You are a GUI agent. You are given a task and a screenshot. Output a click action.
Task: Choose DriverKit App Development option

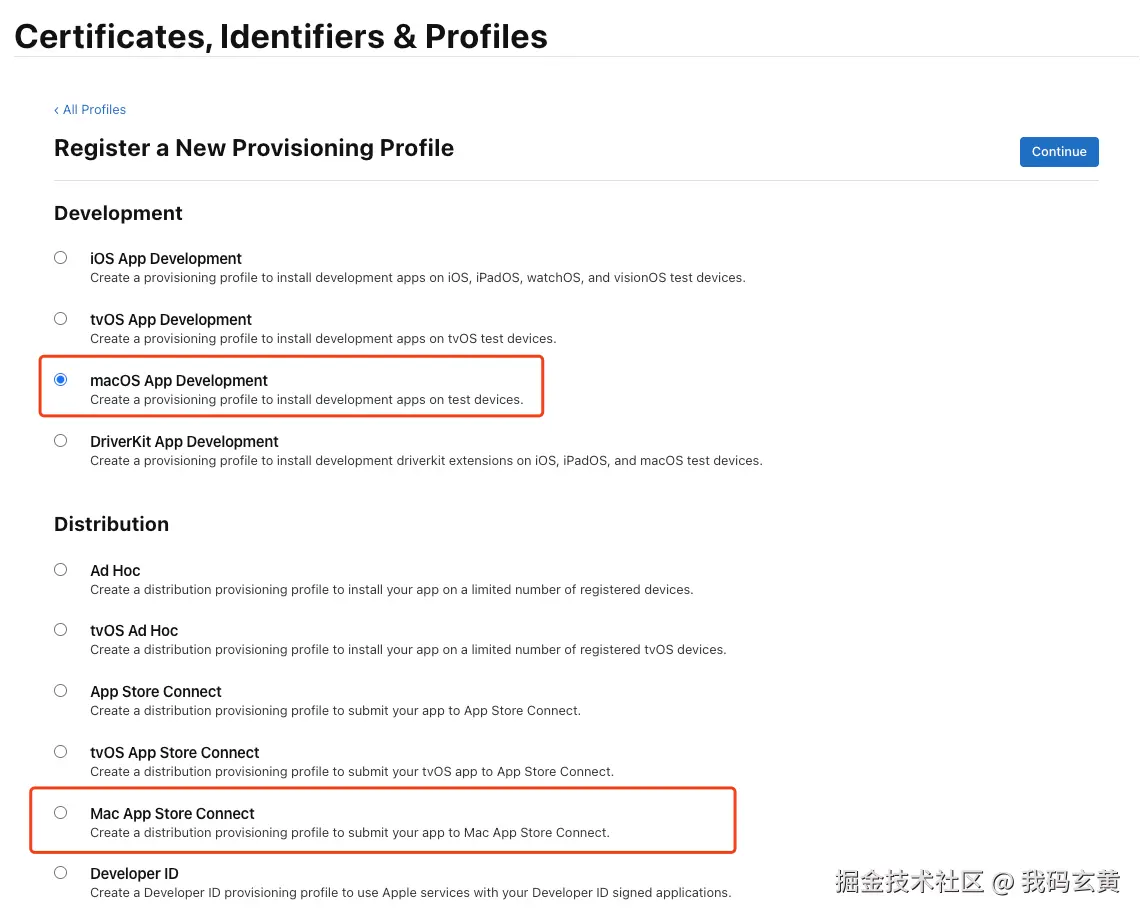point(61,441)
